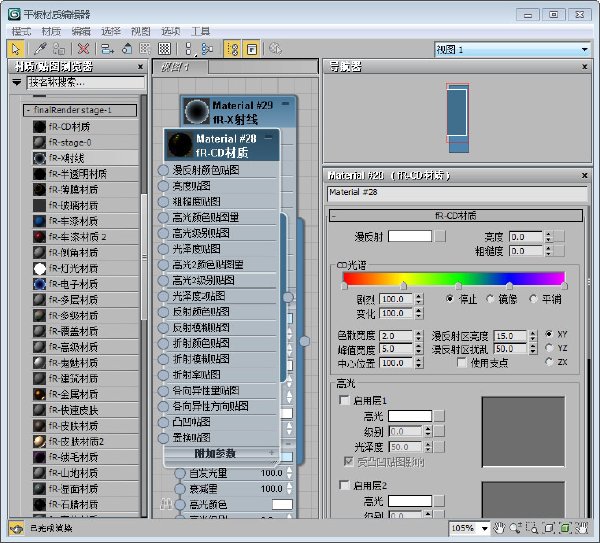Screen dimensions: 600x543
Task: Click the Zoom Extents icon
Action: pyautogui.click(x=549, y=528)
